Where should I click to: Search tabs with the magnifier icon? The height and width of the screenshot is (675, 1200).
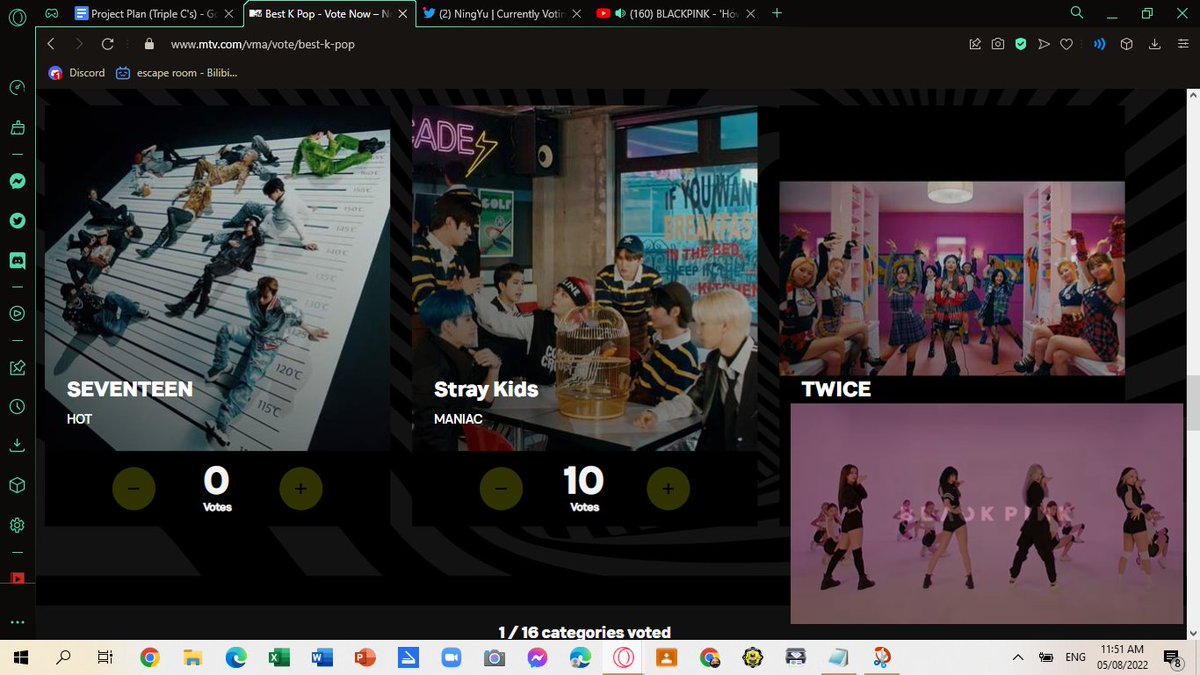pyautogui.click(x=1077, y=13)
